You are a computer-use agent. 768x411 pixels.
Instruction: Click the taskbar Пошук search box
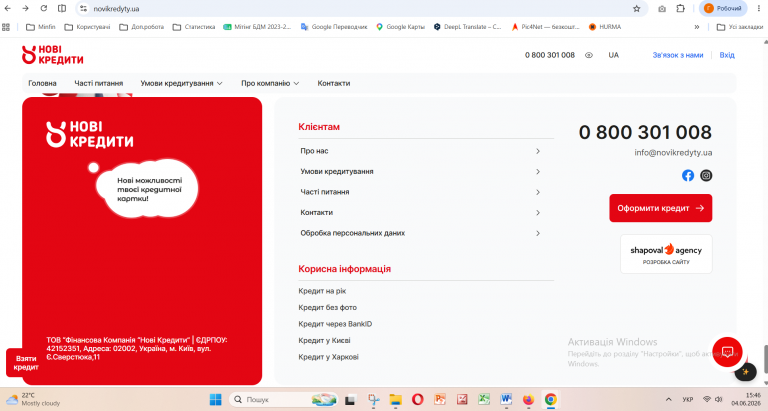click(x=284, y=399)
